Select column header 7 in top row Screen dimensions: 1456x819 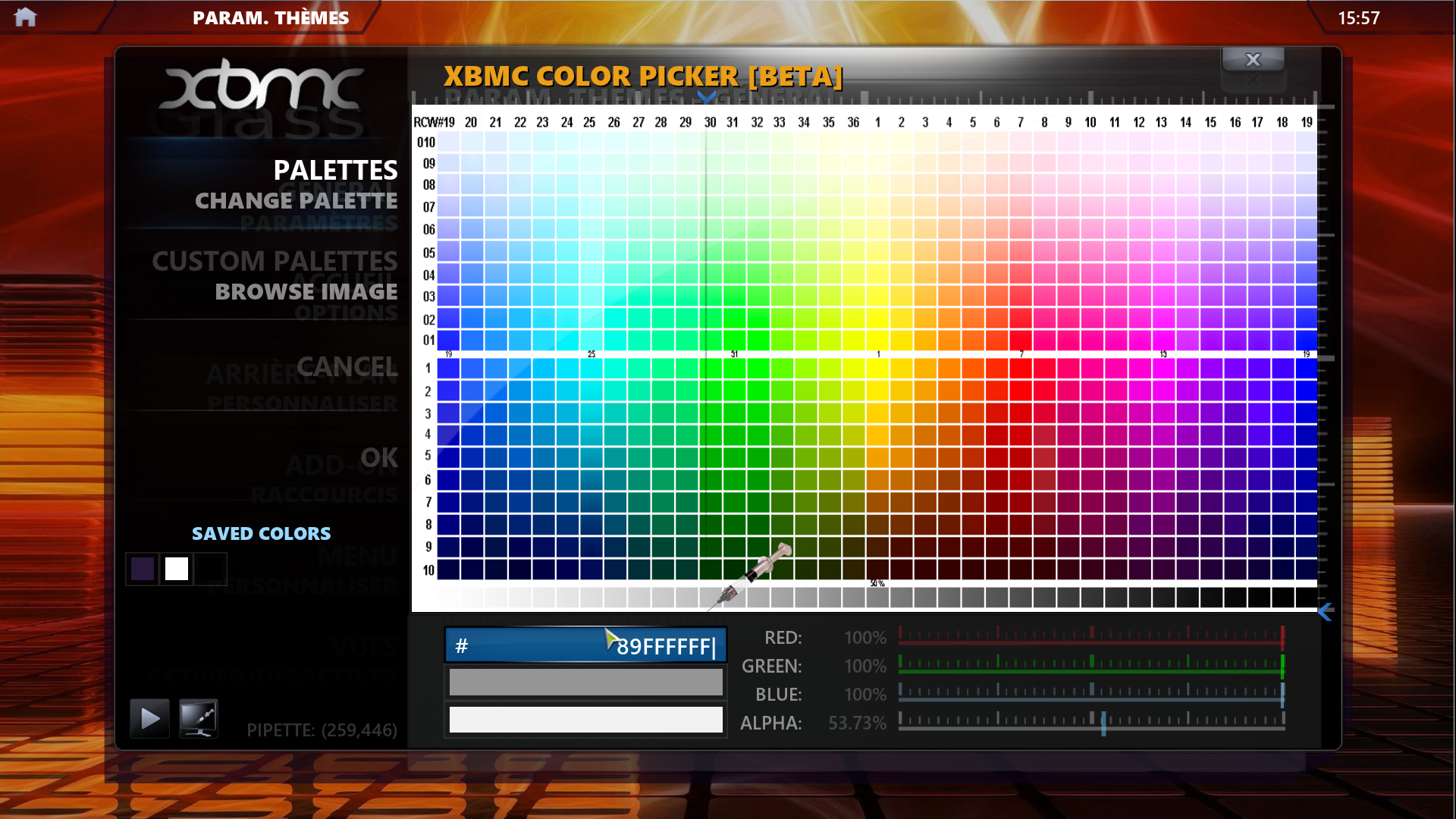pyautogui.click(x=1021, y=122)
